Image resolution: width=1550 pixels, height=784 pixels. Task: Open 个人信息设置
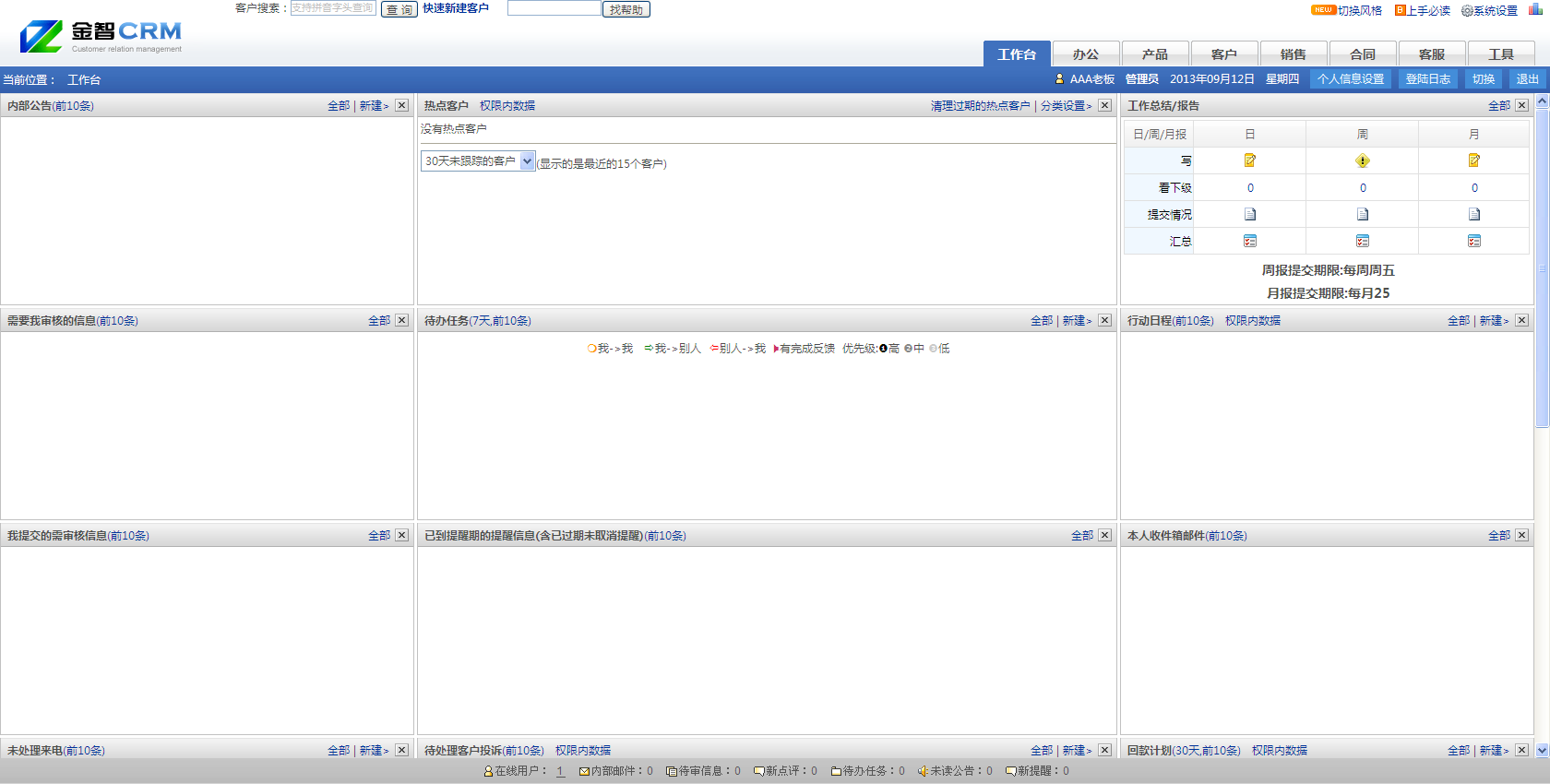pos(1351,79)
